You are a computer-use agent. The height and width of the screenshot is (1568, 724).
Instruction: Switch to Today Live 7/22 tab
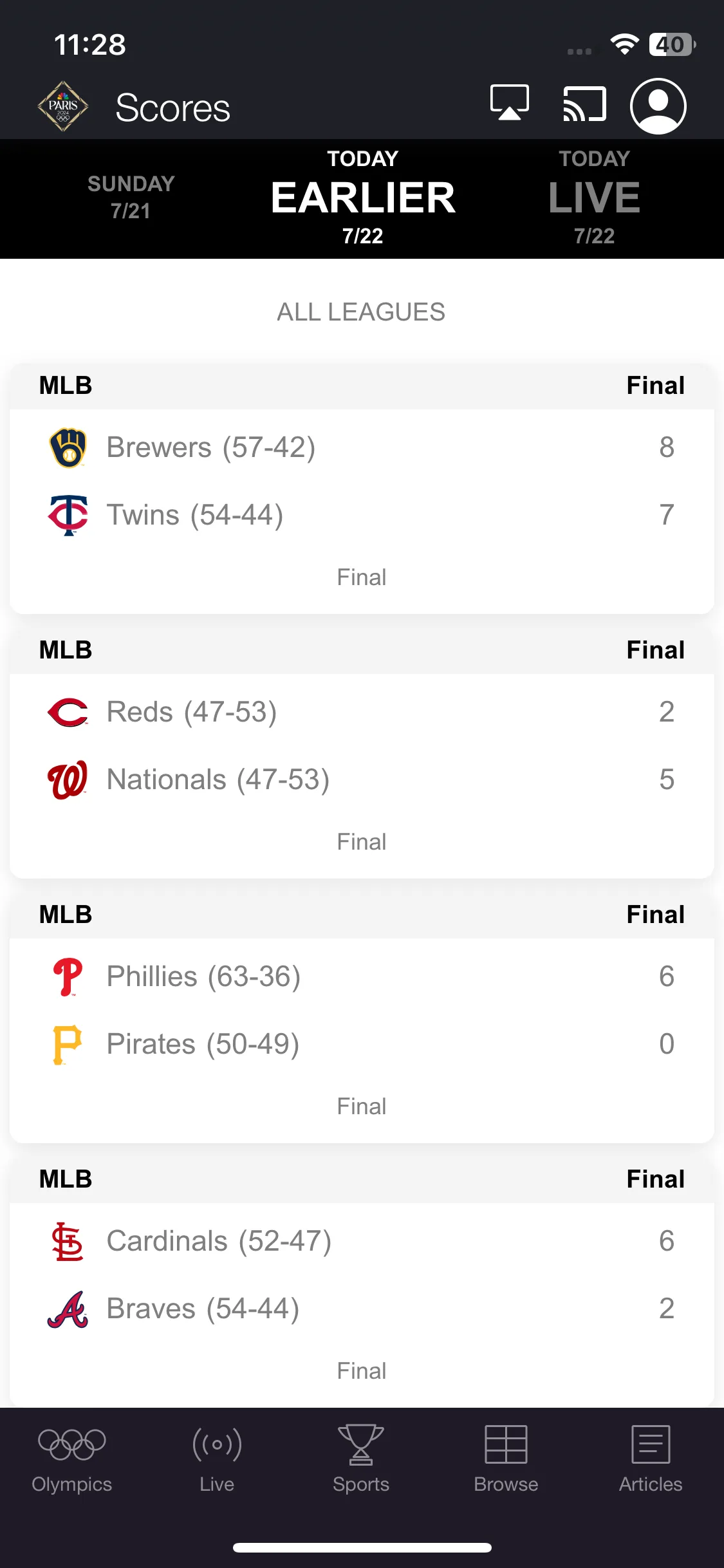[594, 197]
